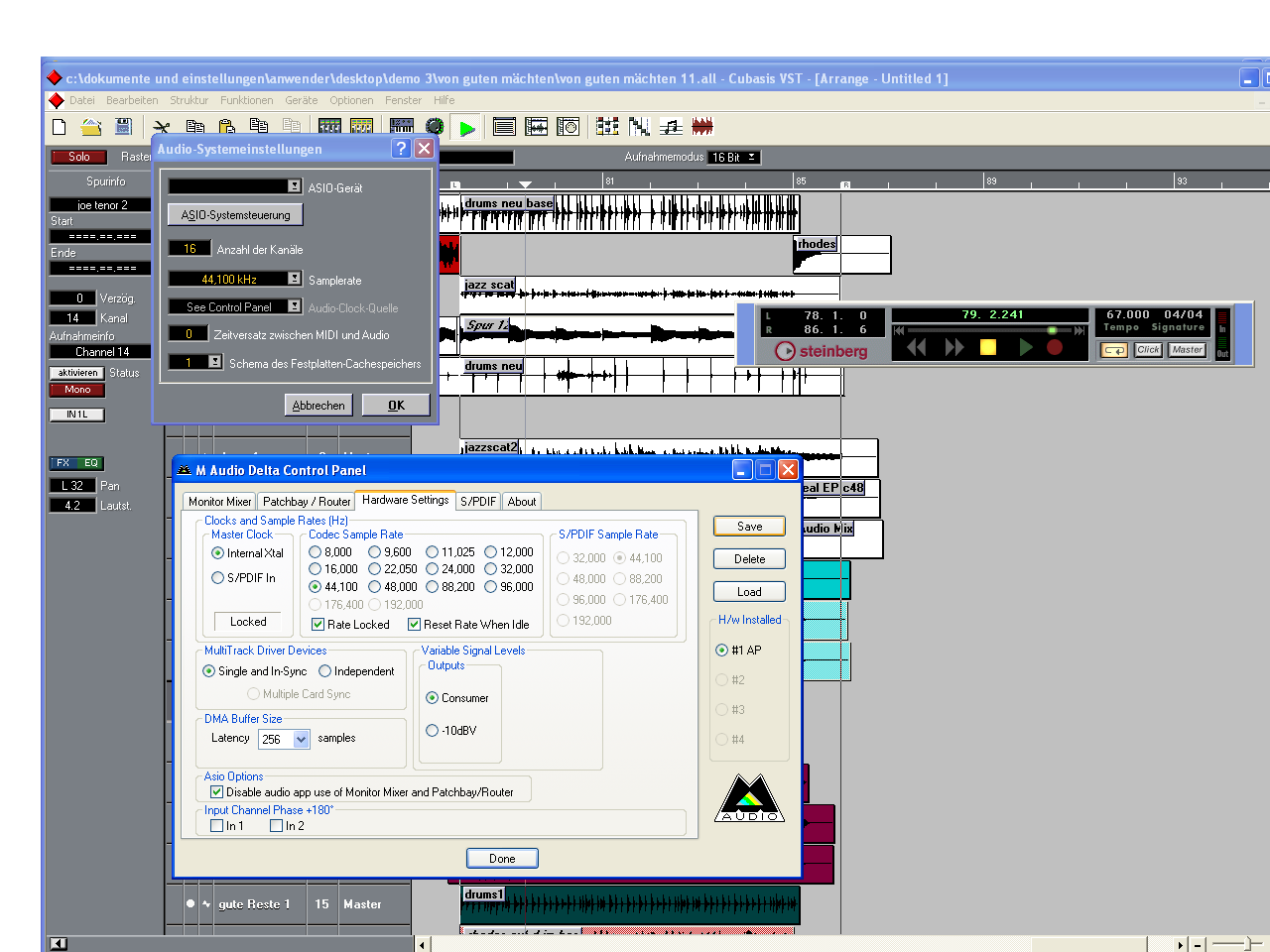
Task: Select S/PDIF In master clock
Action: coord(218,578)
